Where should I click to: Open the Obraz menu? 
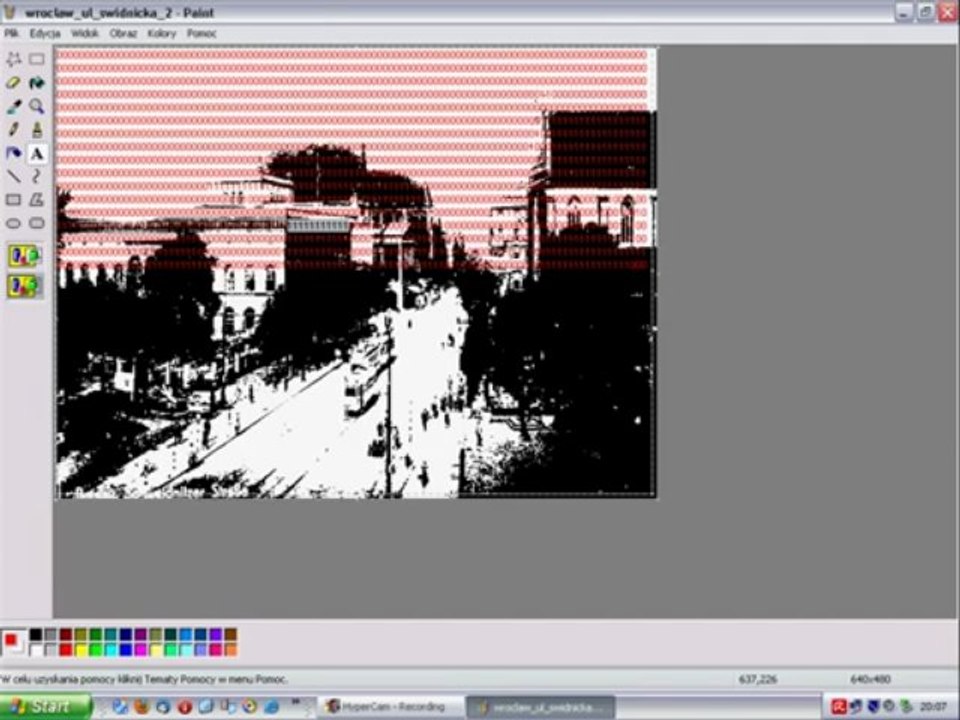coord(122,33)
